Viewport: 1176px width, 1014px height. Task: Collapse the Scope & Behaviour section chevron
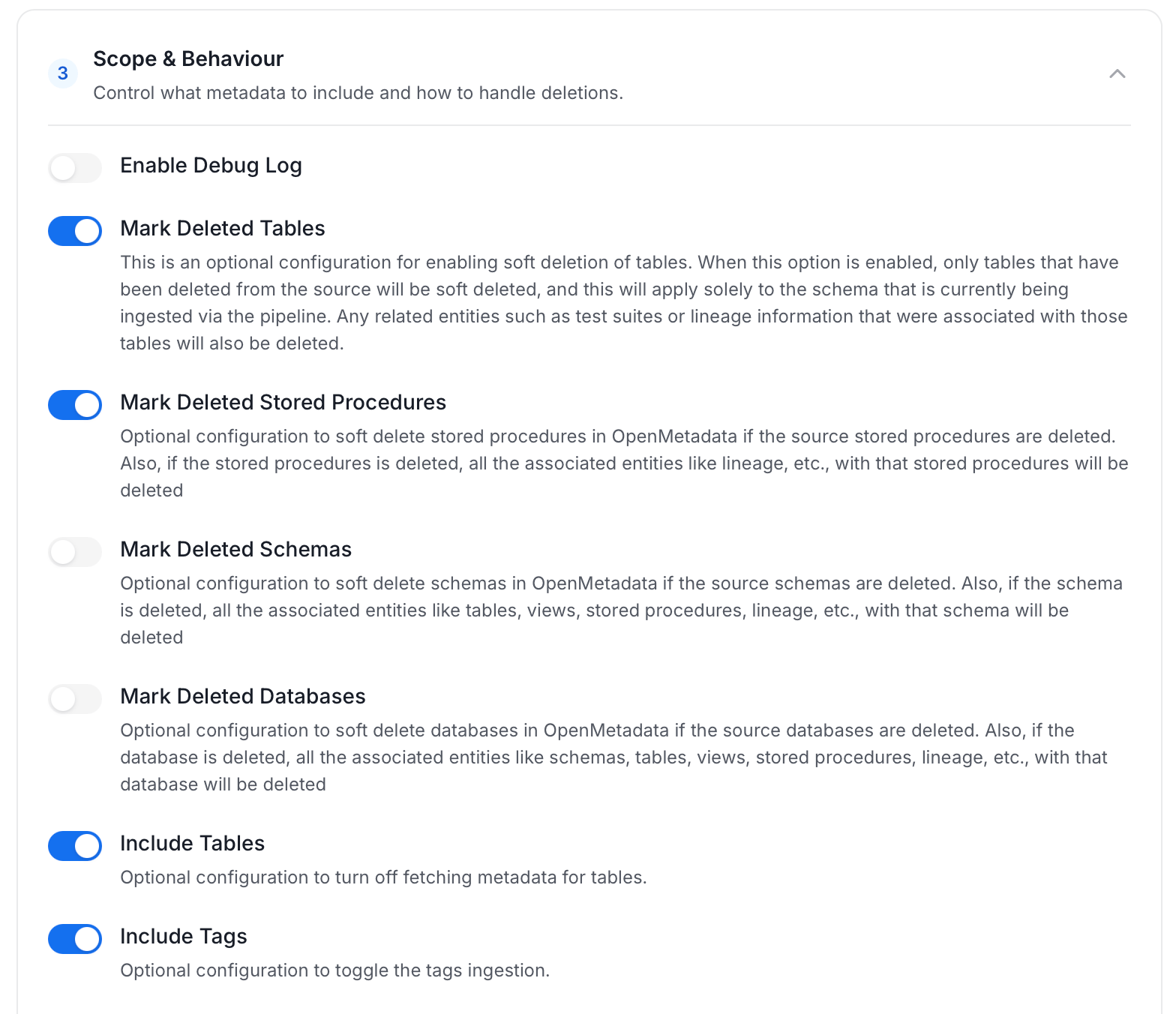(1117, 73)
